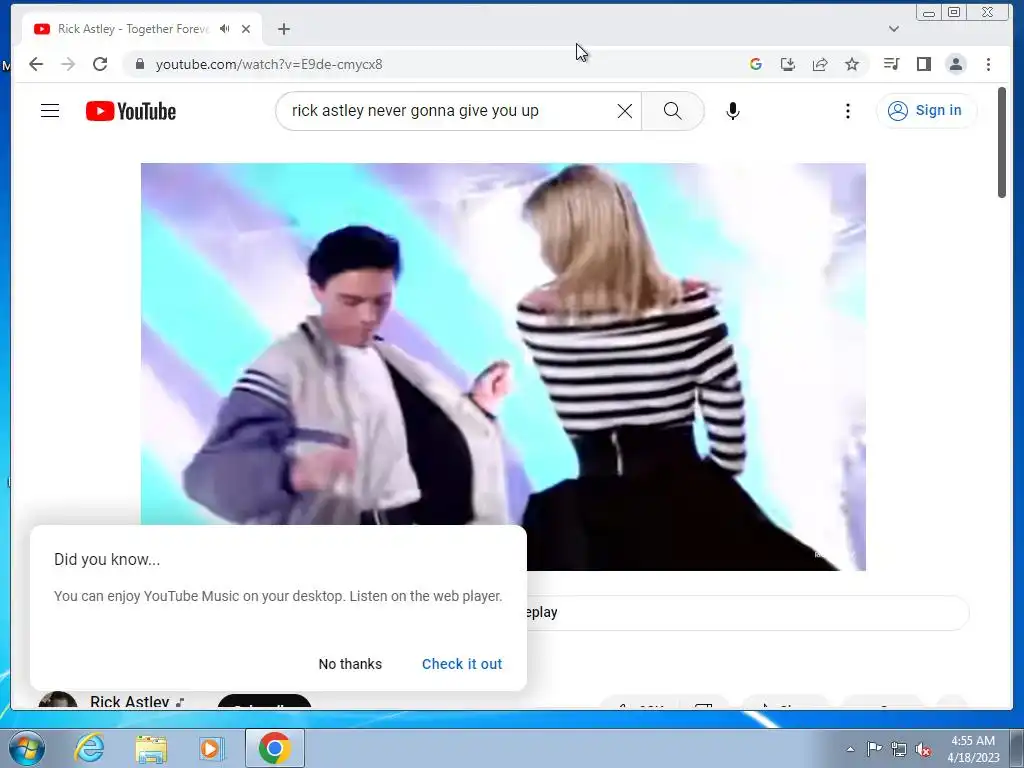Go to YouTube home via logo

coord(131,111)
